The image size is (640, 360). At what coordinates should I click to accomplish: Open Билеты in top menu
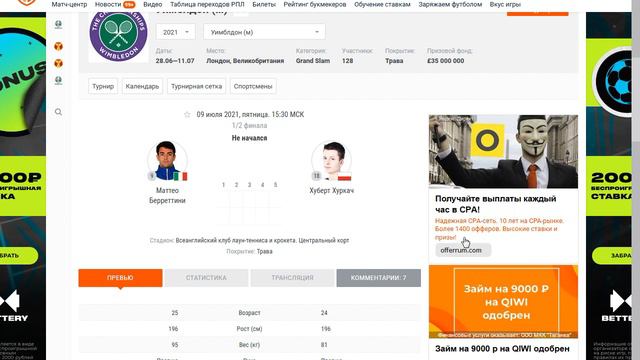tap(264, 4)
